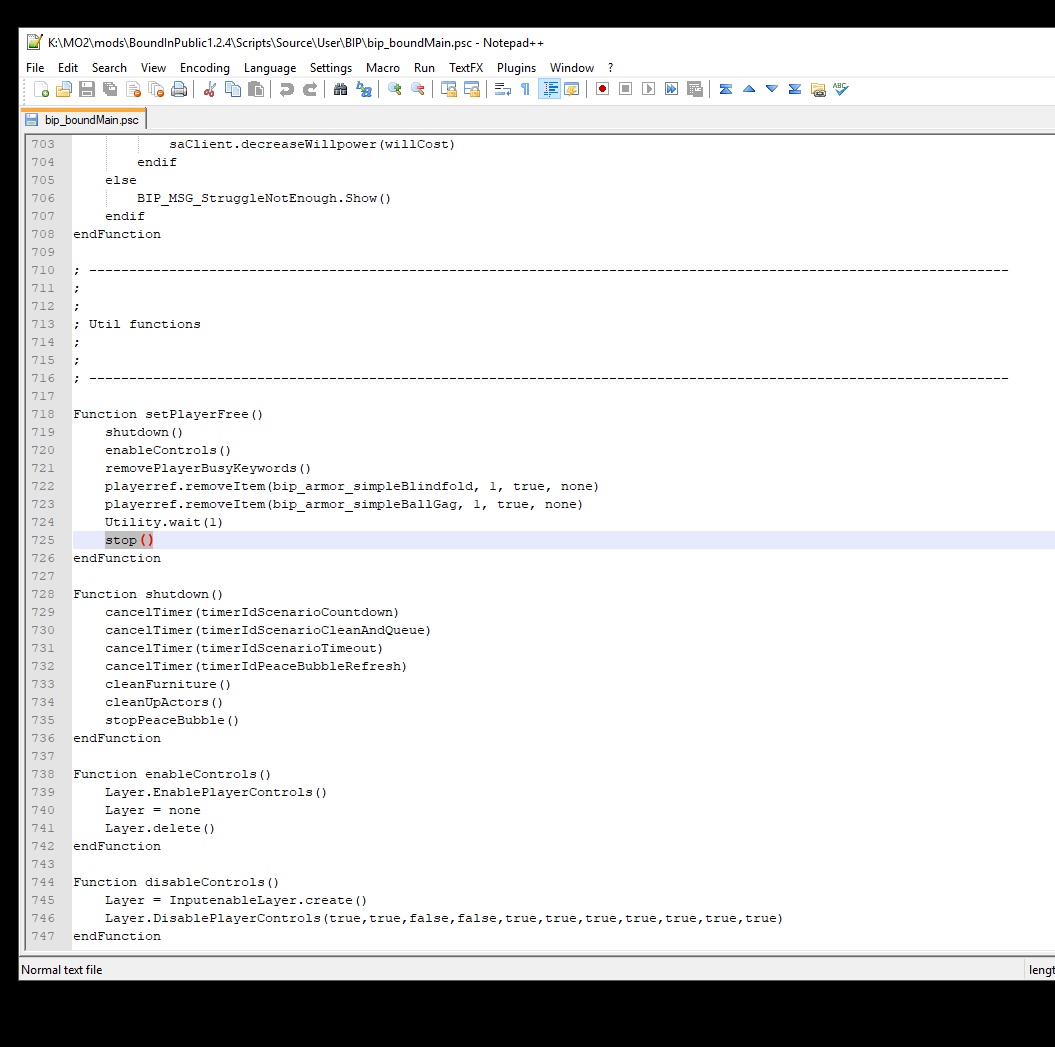Click the Open file folder icon

[x=64, y=89]
